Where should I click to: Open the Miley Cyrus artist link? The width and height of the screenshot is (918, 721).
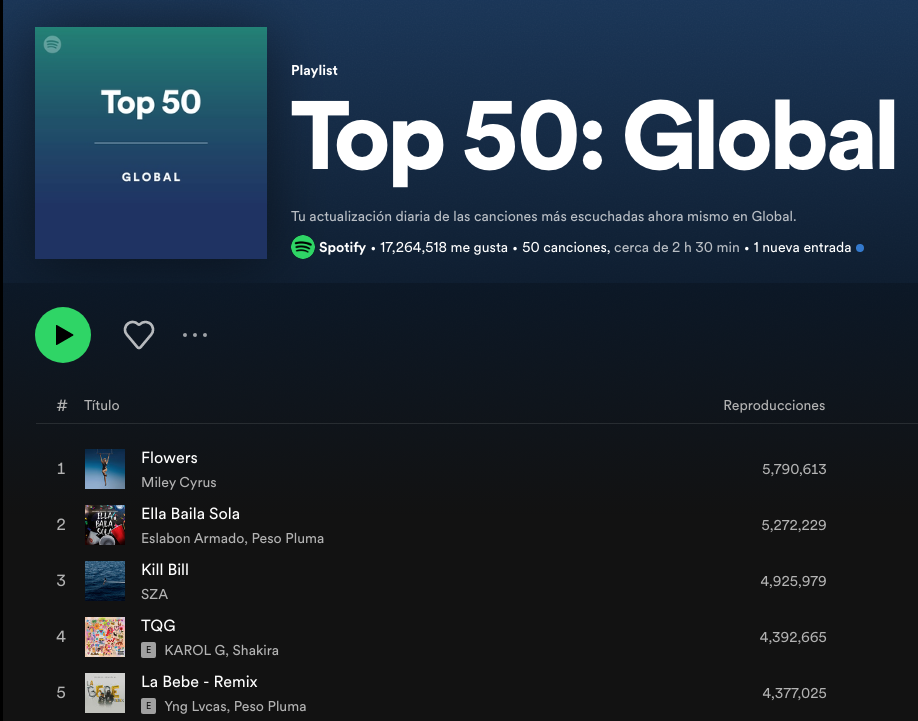coord(179,482)
